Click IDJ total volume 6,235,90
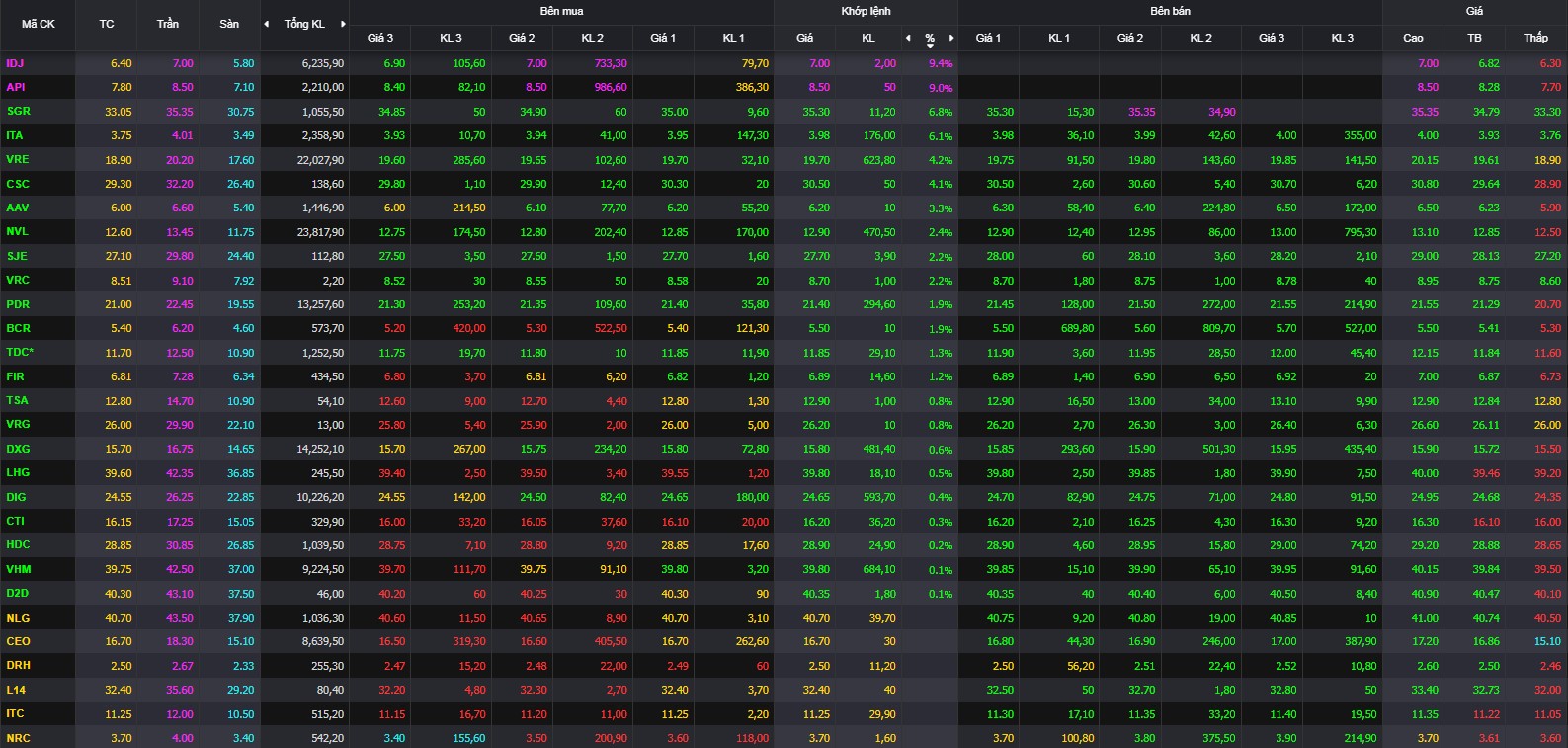The image size is (1568, 748). point(323,63)
